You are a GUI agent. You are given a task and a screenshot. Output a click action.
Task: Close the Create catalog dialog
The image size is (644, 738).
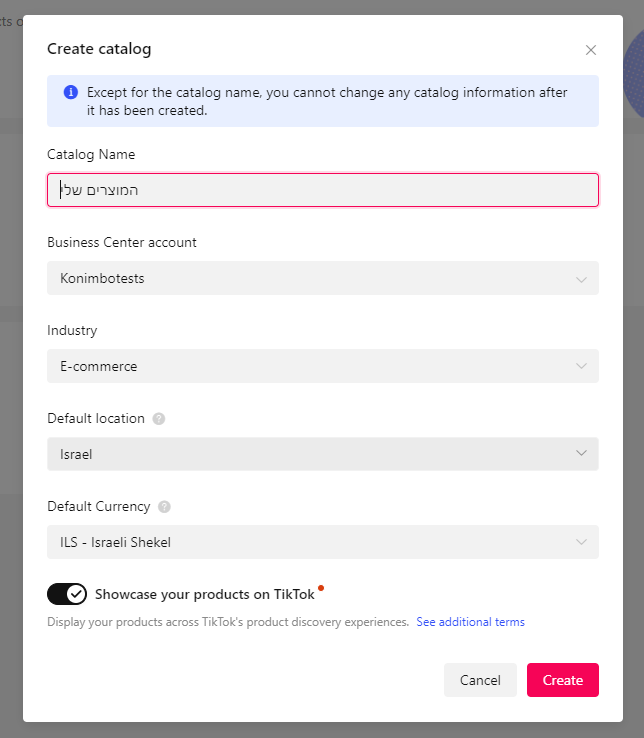[591, 50]
